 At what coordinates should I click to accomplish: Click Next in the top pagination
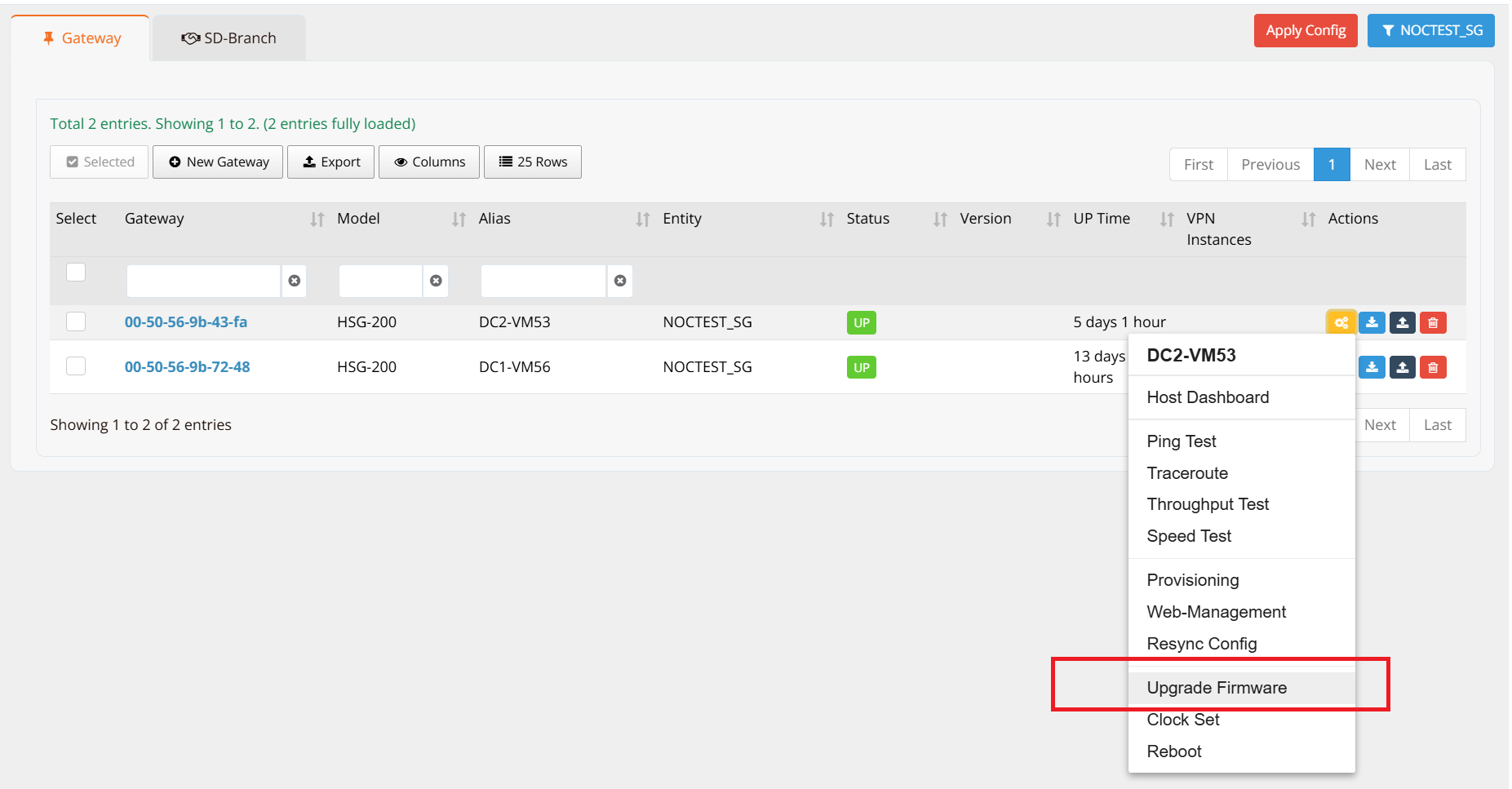1380,164
